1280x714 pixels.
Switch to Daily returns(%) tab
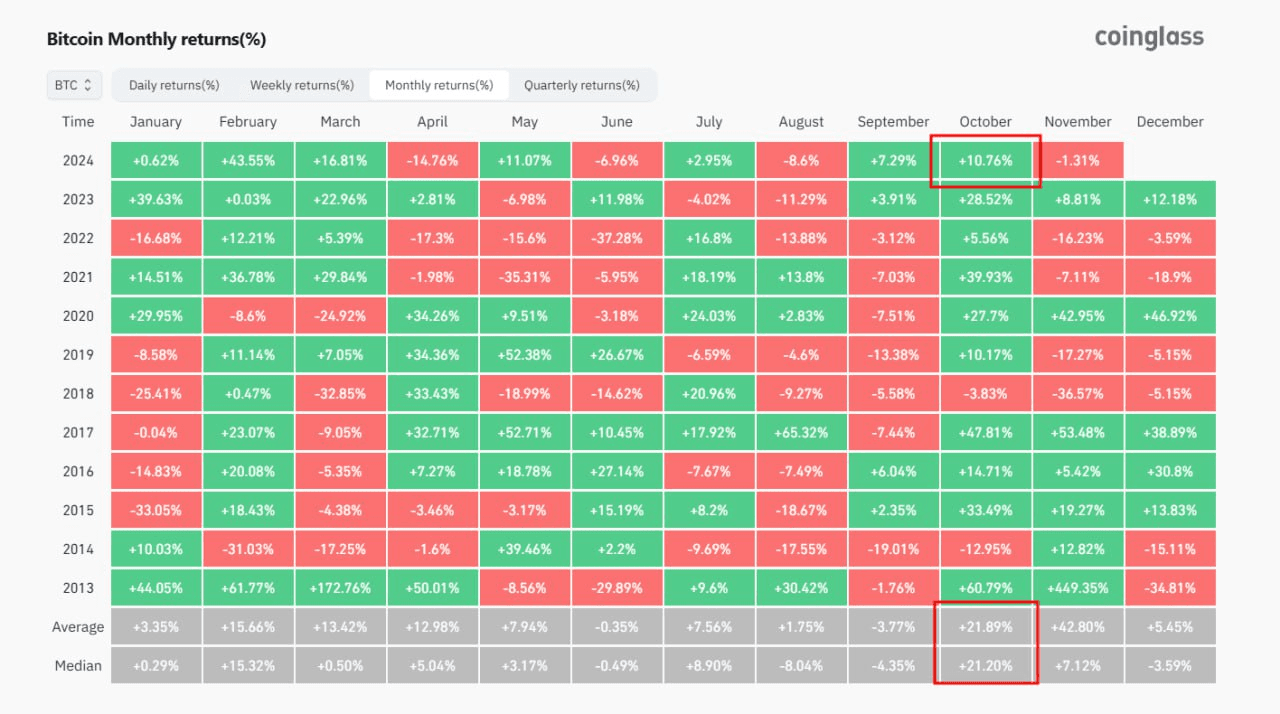(174, 85)
